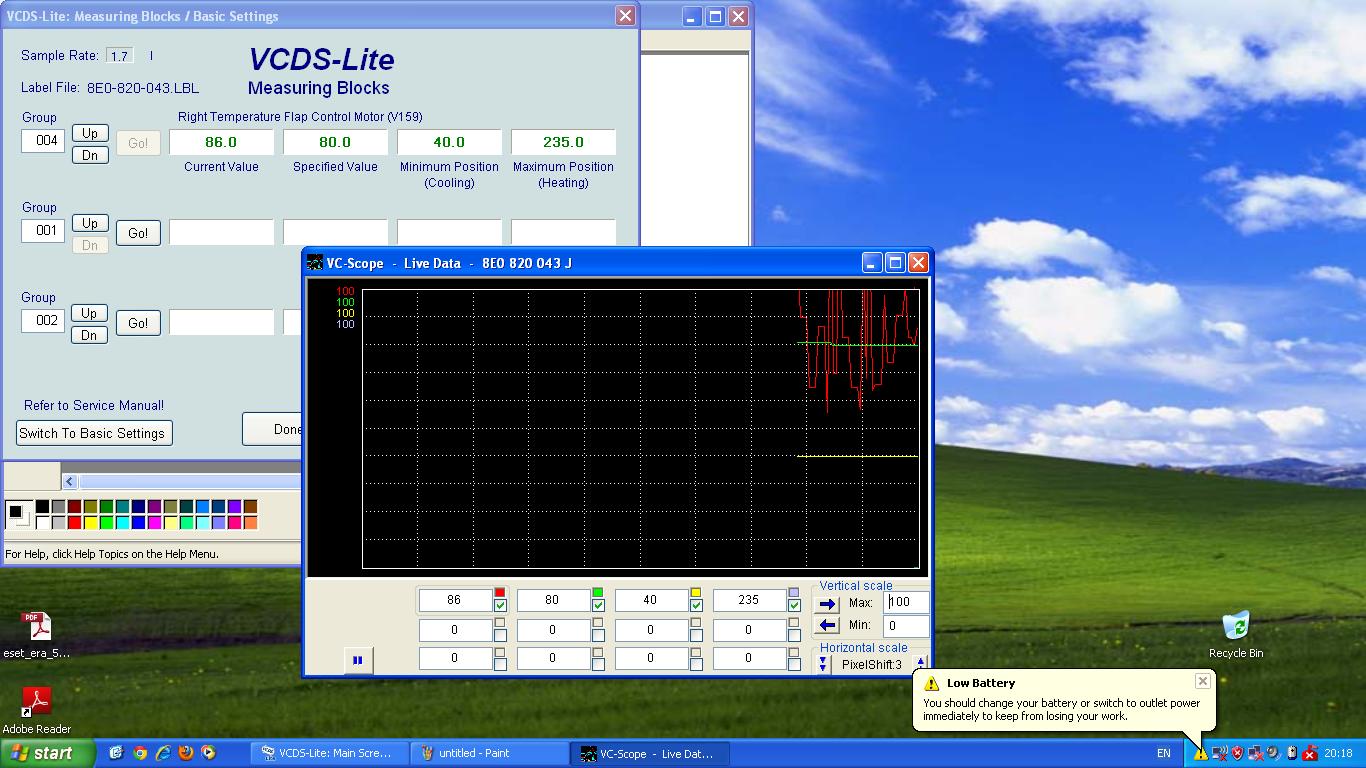Click the group 004 number field
The image size is (1366, 768).
tap(43, 140)
